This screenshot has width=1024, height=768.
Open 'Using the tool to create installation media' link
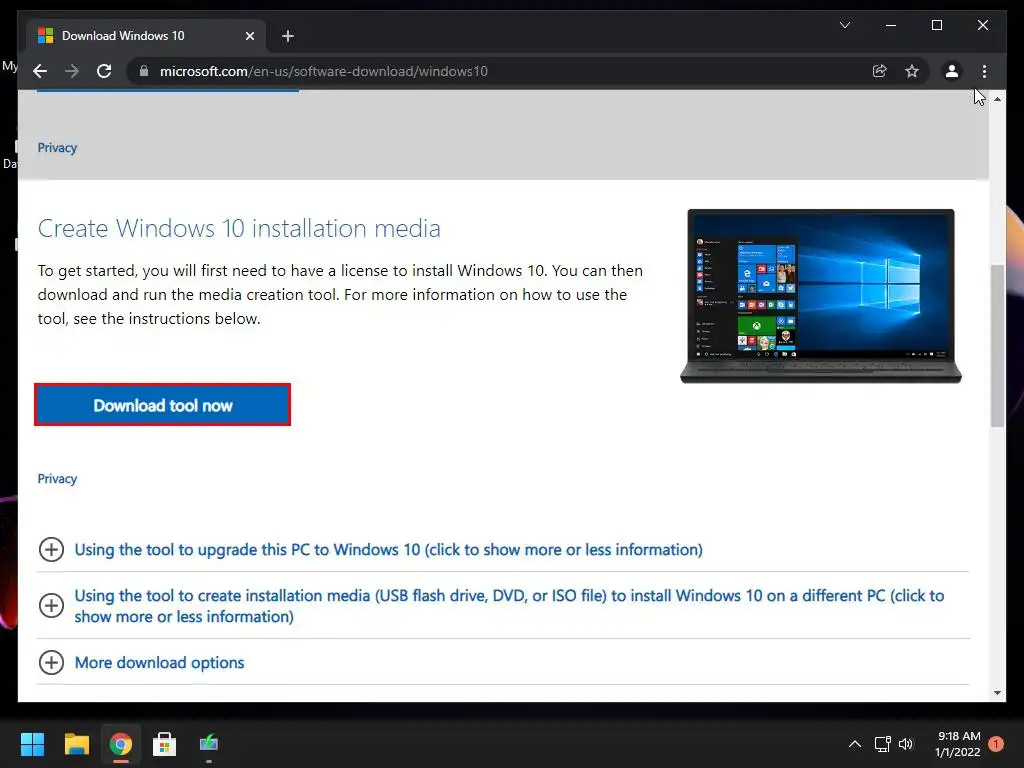coord(509,606)
